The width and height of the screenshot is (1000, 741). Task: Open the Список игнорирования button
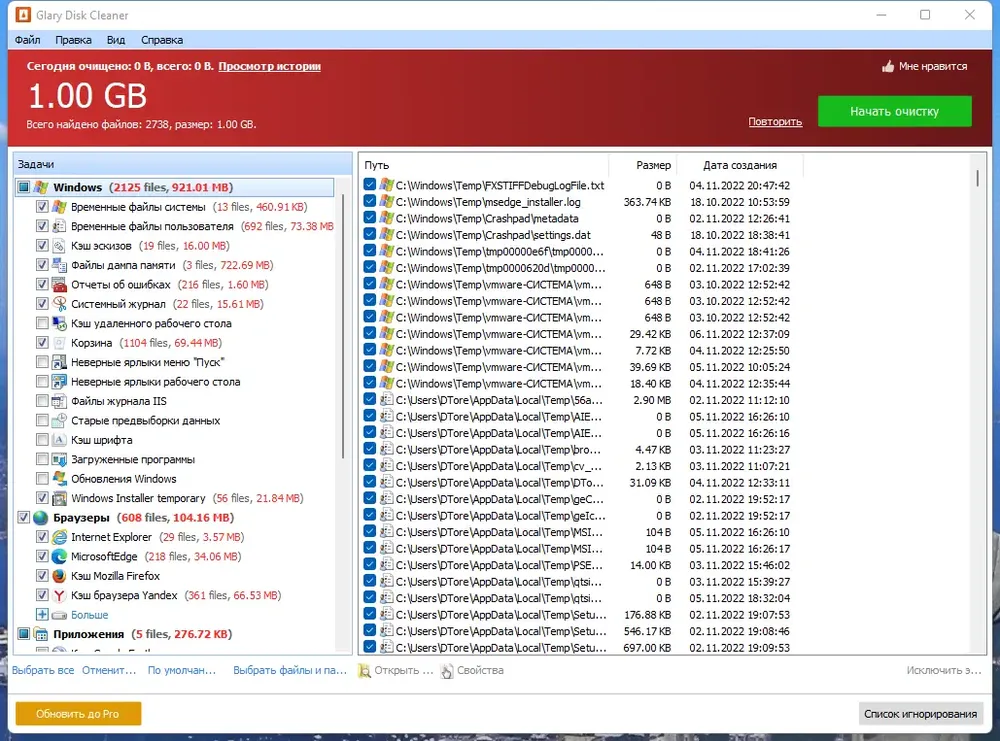coord(920,714)
